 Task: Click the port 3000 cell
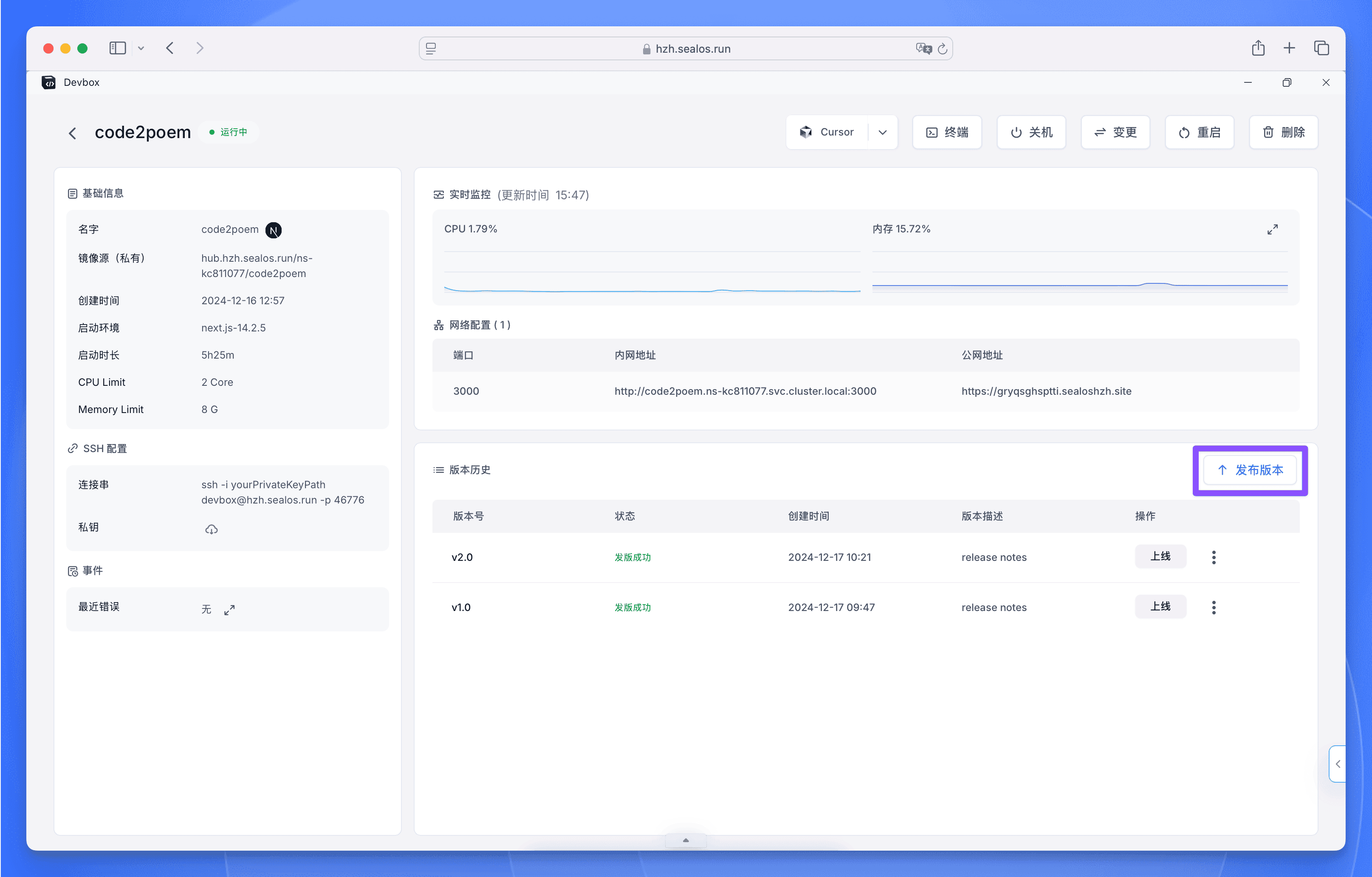coord(466,391)
